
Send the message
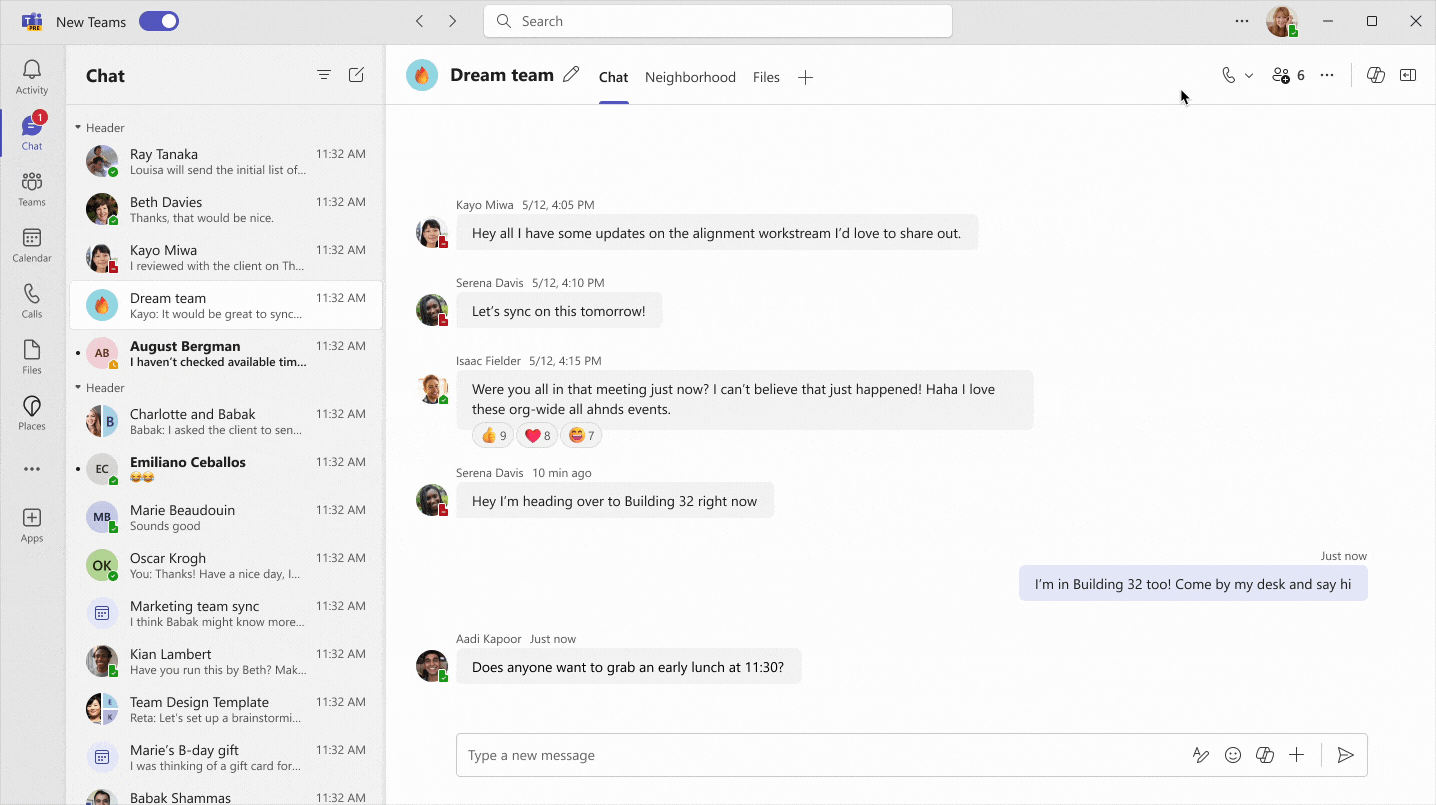(x=1346, y=755)
